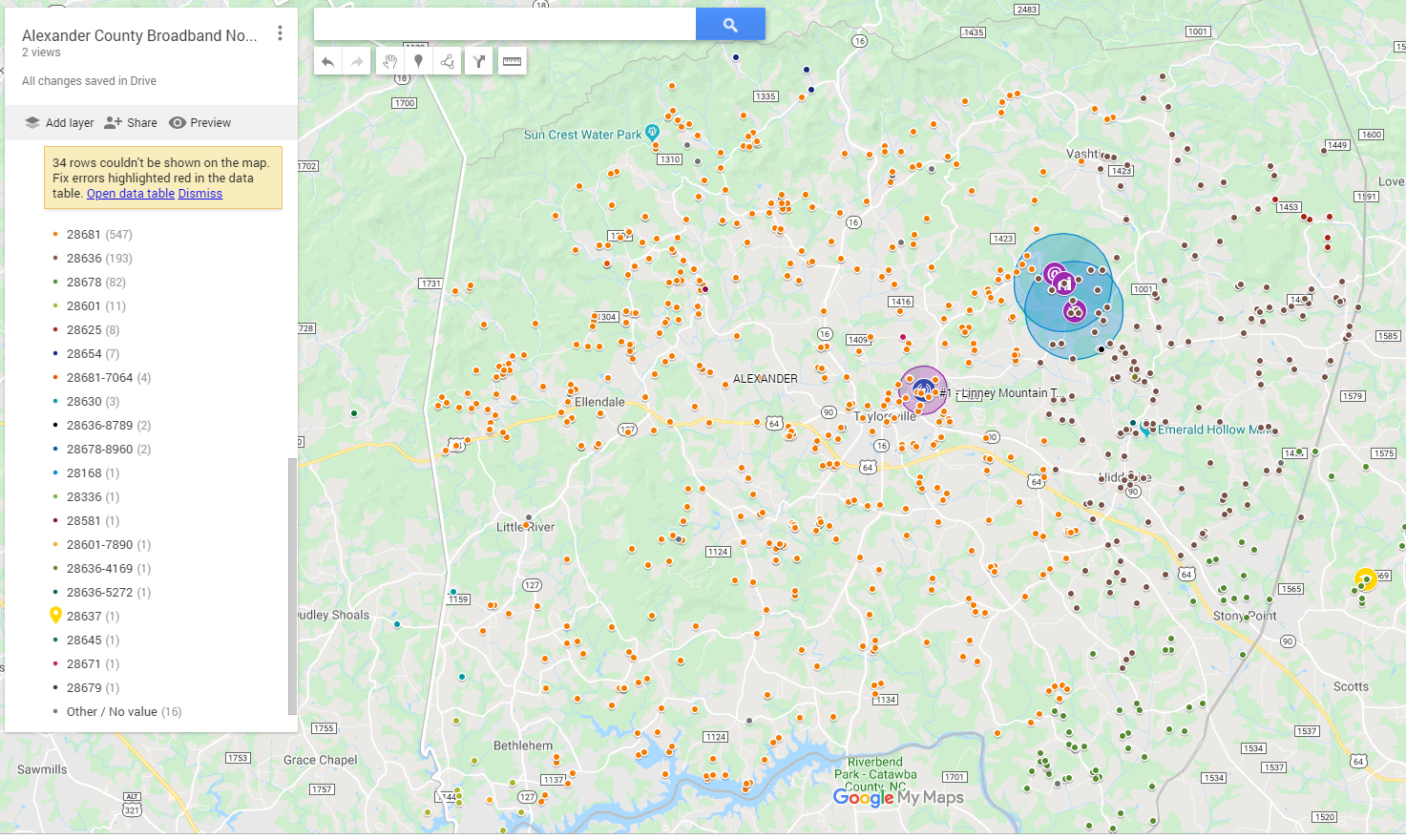The image size is (1406, 840).
Task: Click the Sun Crest Water Park marker
Action: [x=652, y=133]
